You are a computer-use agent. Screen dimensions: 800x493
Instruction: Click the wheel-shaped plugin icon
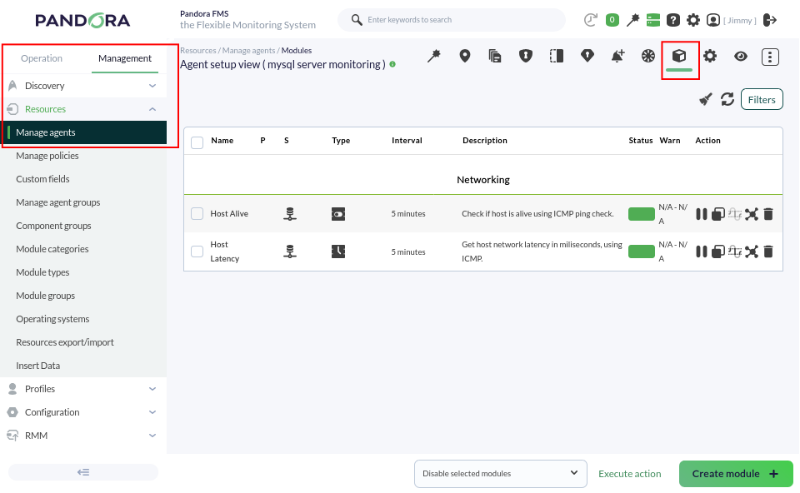coord(648,56)
